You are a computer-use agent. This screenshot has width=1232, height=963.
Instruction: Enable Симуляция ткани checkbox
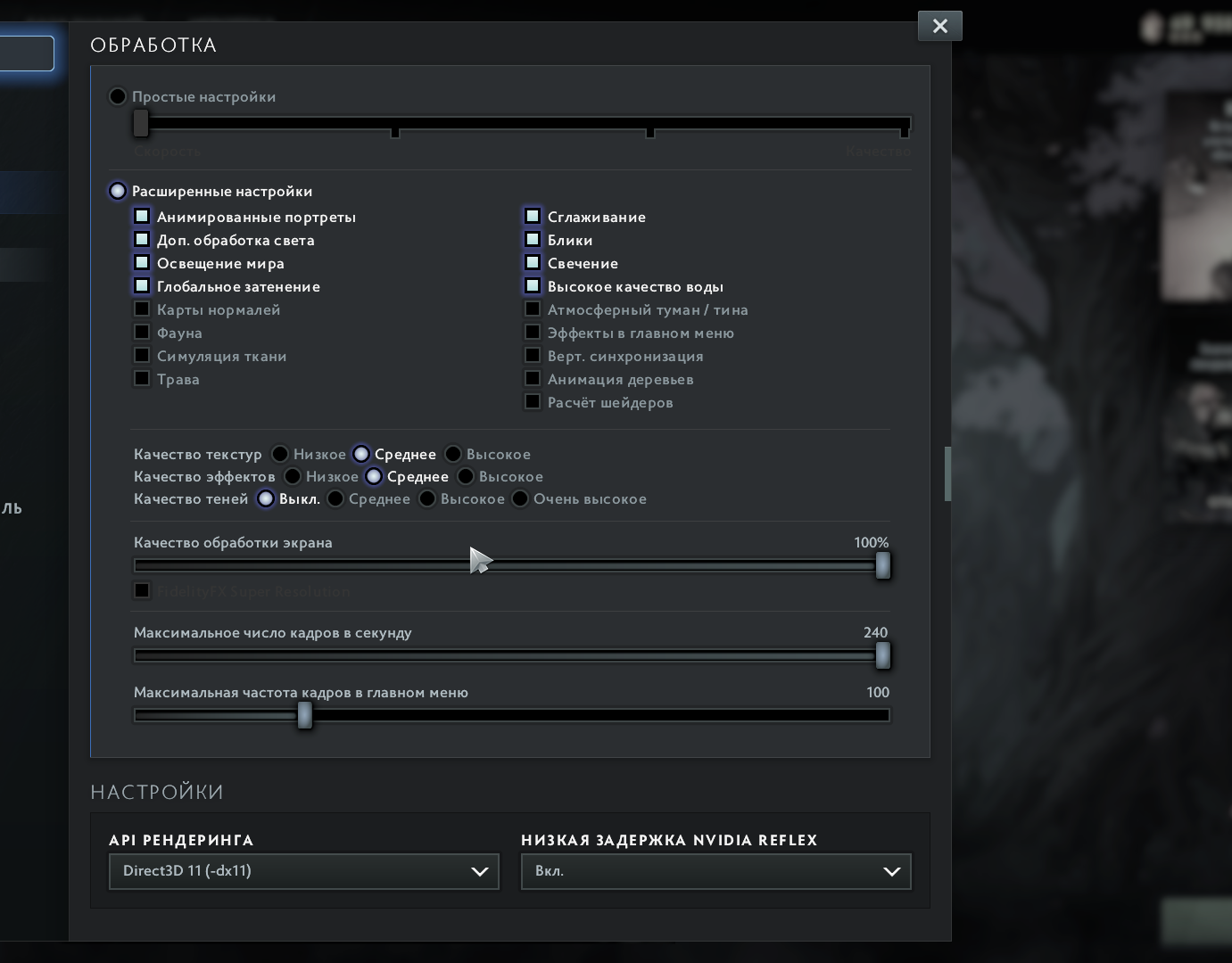[x=142, y=355]
